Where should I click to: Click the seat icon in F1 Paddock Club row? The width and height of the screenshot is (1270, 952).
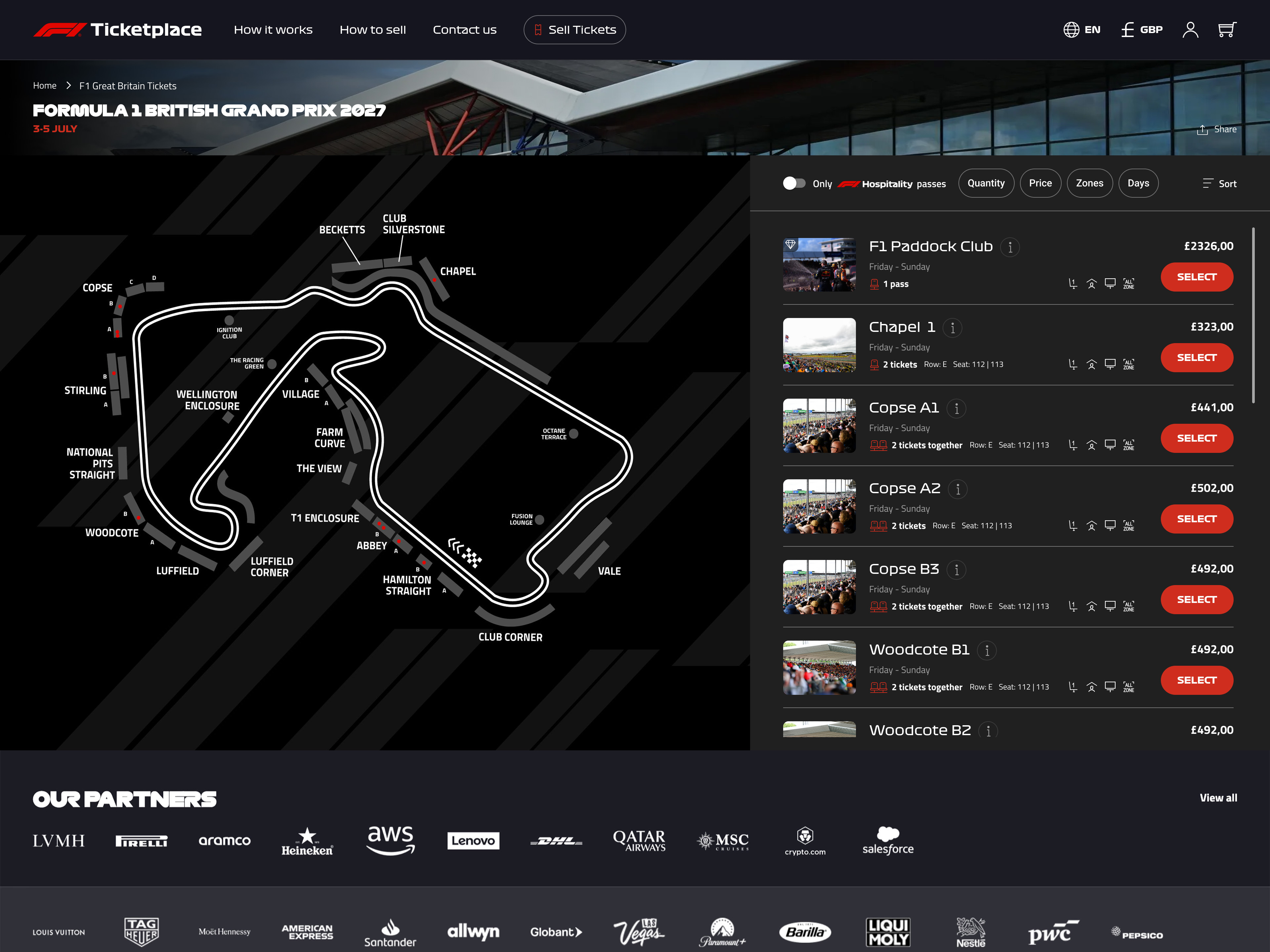(x=1073, y=284)
